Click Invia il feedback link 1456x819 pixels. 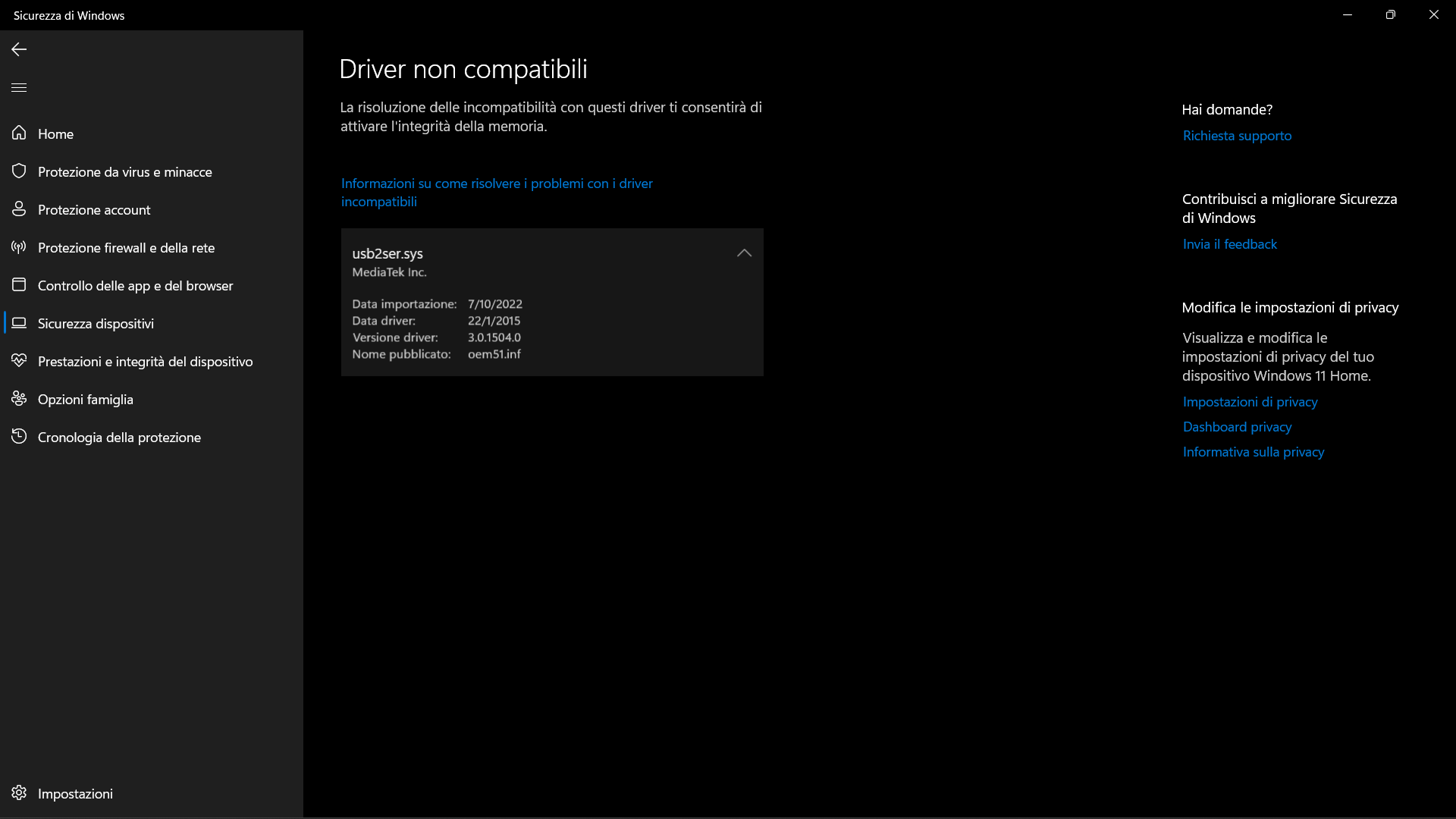1229,244
